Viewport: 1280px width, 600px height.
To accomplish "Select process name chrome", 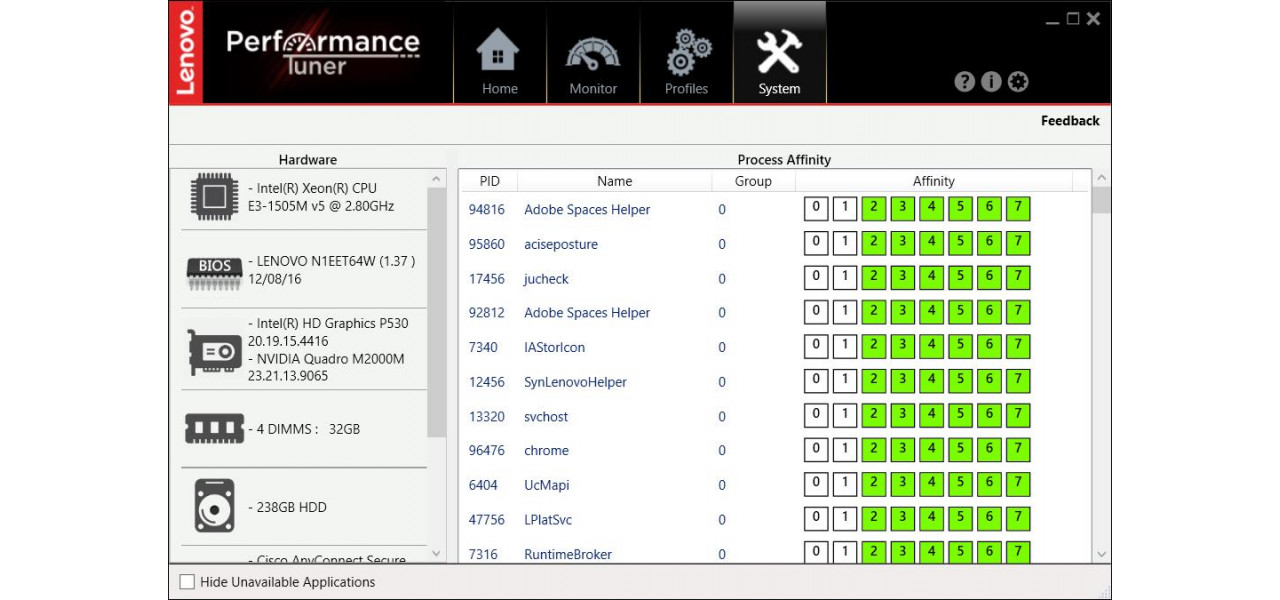I will (x=546, y=450).
